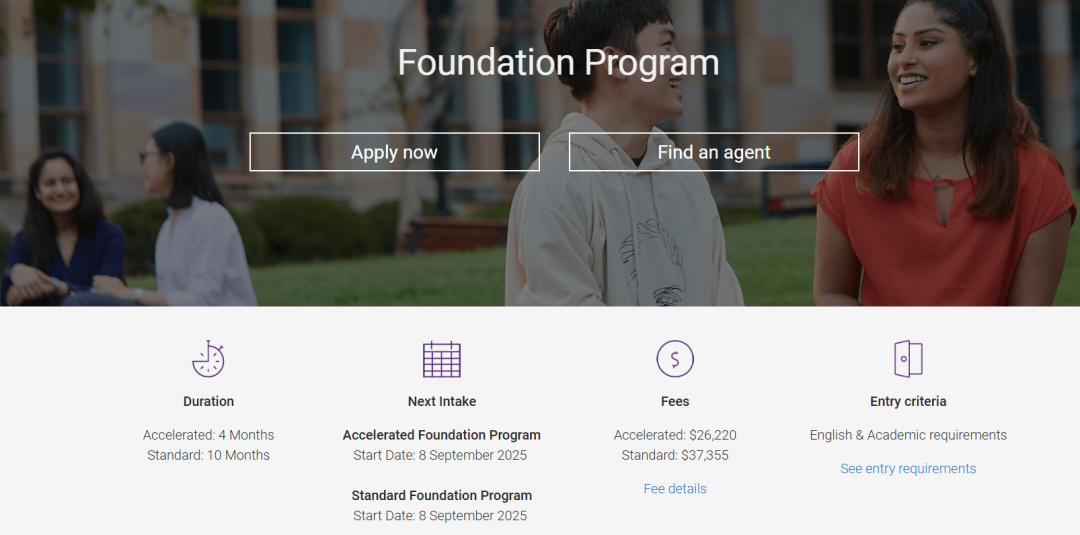1080x535 pixels.
Task: Click the Standard: $37,355 fee text
Action: click(675, 455)
